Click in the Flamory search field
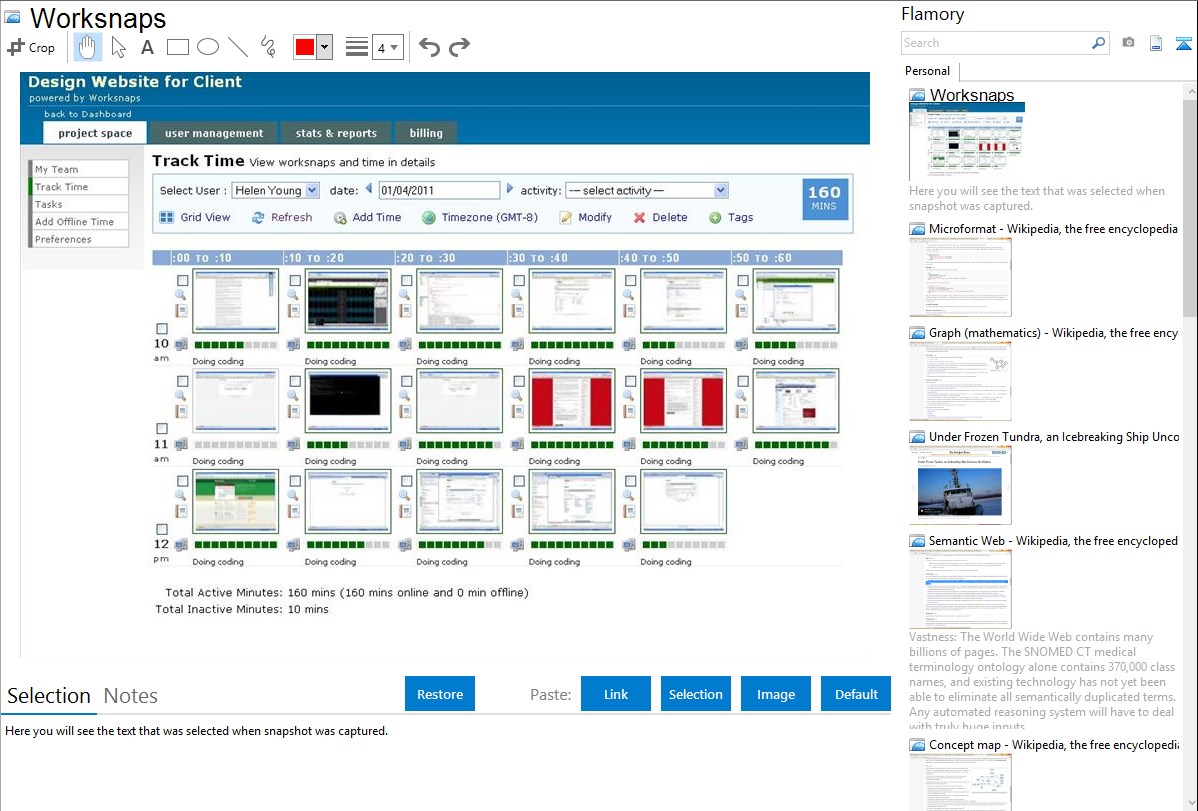 pyautogui.click(x=995, y=43)
